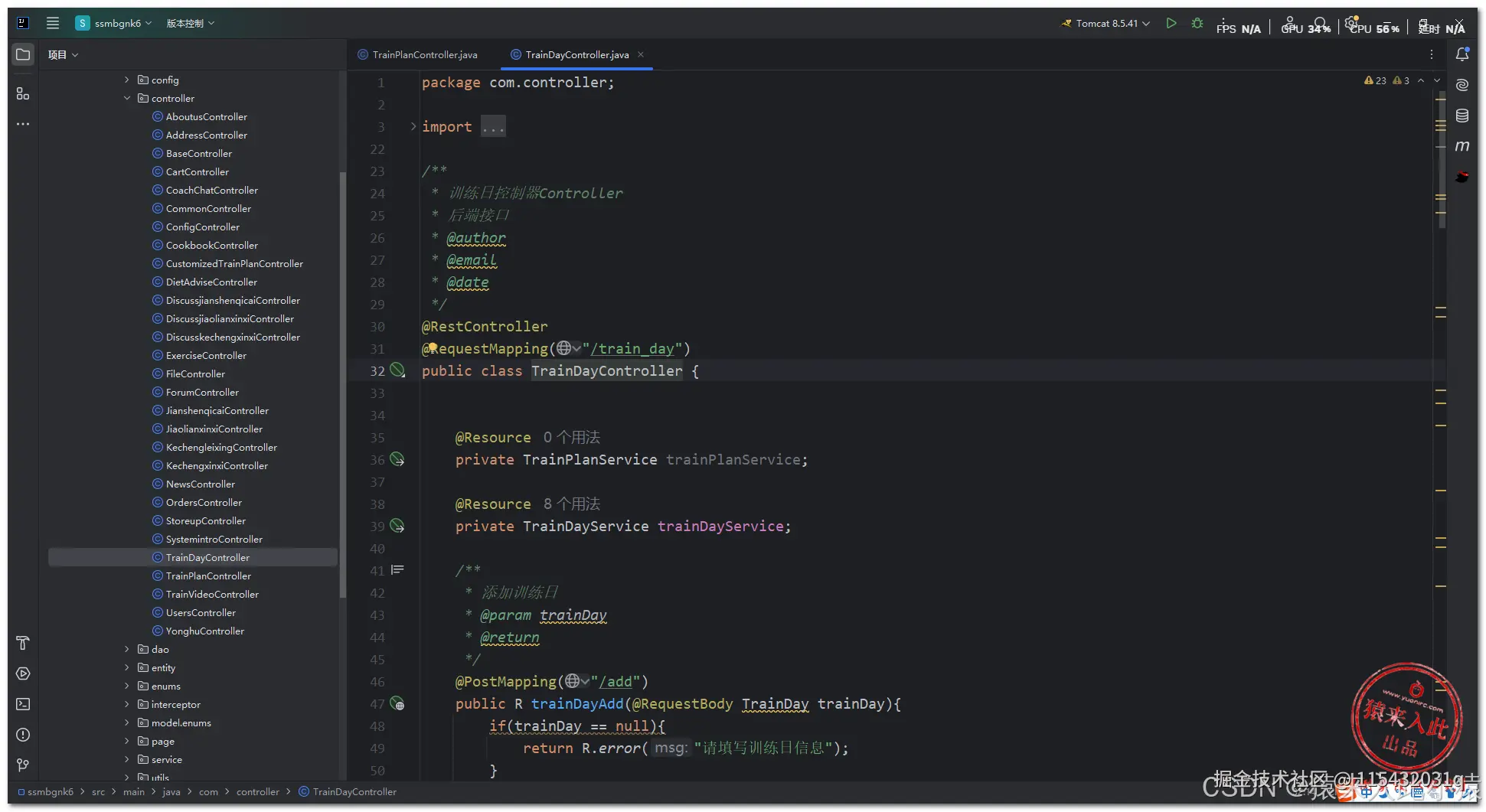Open the Notifications bell panel
The image size is (1486, 812).
1462,54
